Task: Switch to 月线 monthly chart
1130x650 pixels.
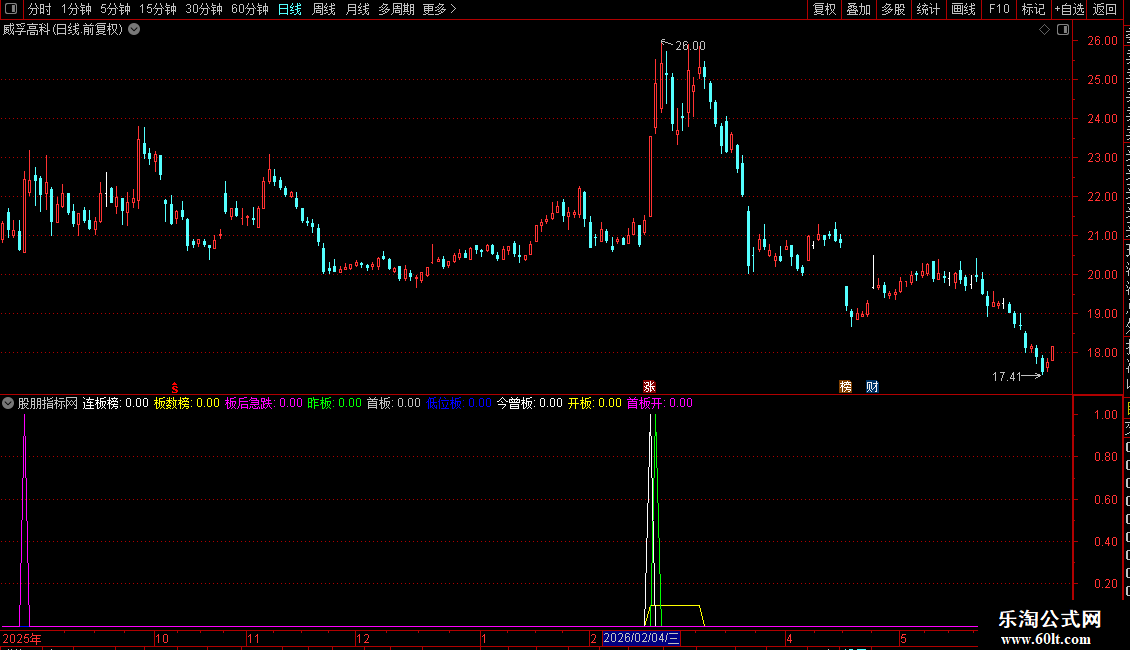Action: (357, 9)
